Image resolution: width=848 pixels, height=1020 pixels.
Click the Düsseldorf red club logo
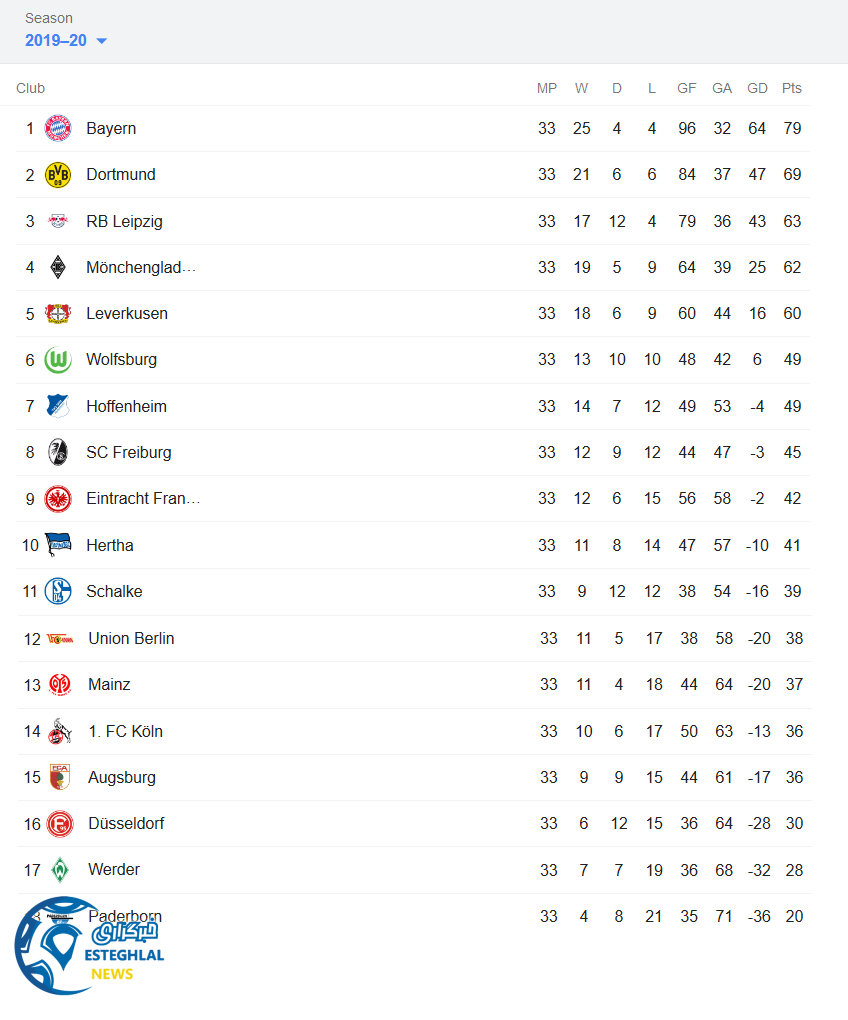coord(60,824)
